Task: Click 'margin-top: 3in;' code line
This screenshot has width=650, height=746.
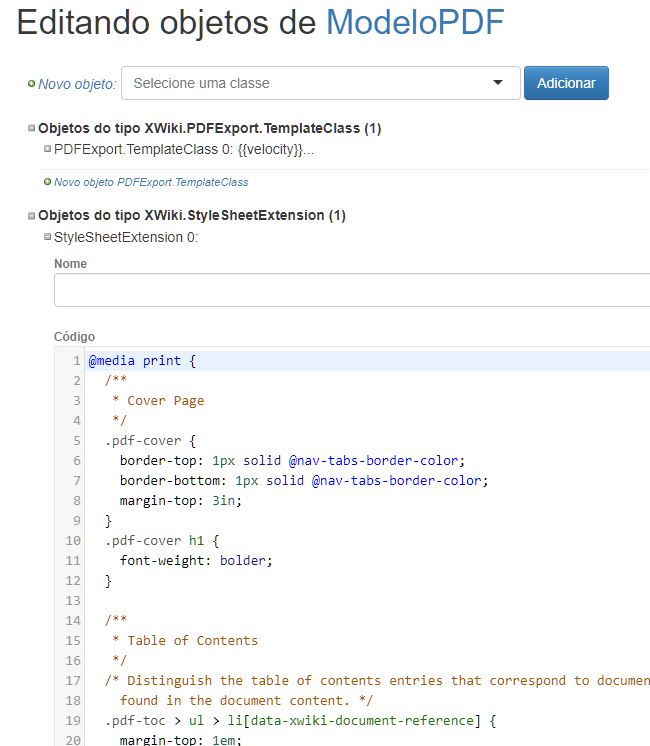Action: tap(181, 501)
